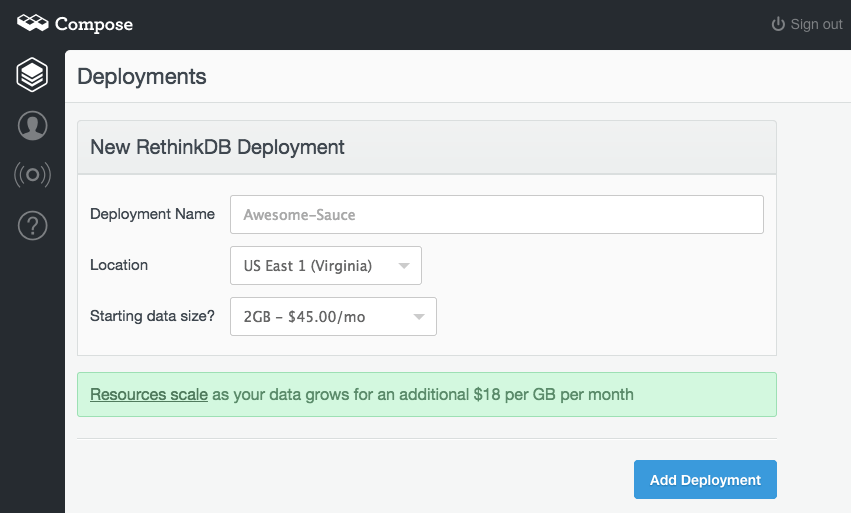Click the Deployments page heading

click(142, 76)
